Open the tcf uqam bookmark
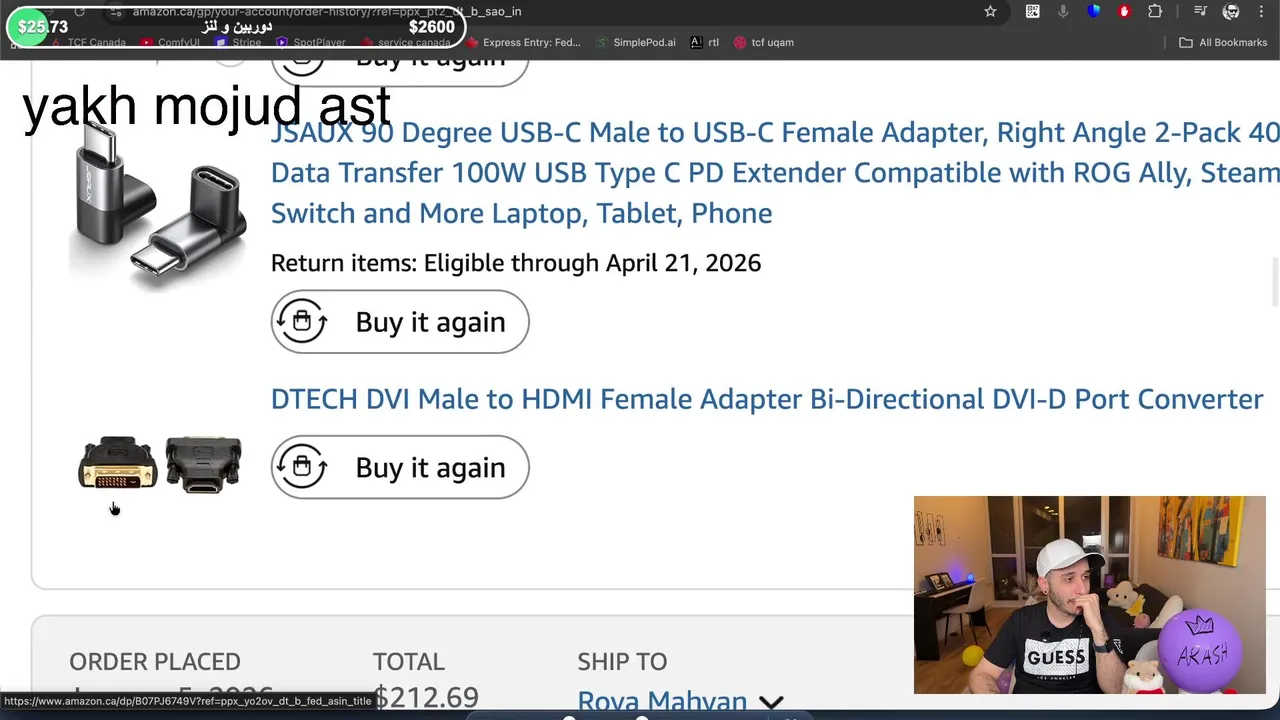 click(764, 43)
